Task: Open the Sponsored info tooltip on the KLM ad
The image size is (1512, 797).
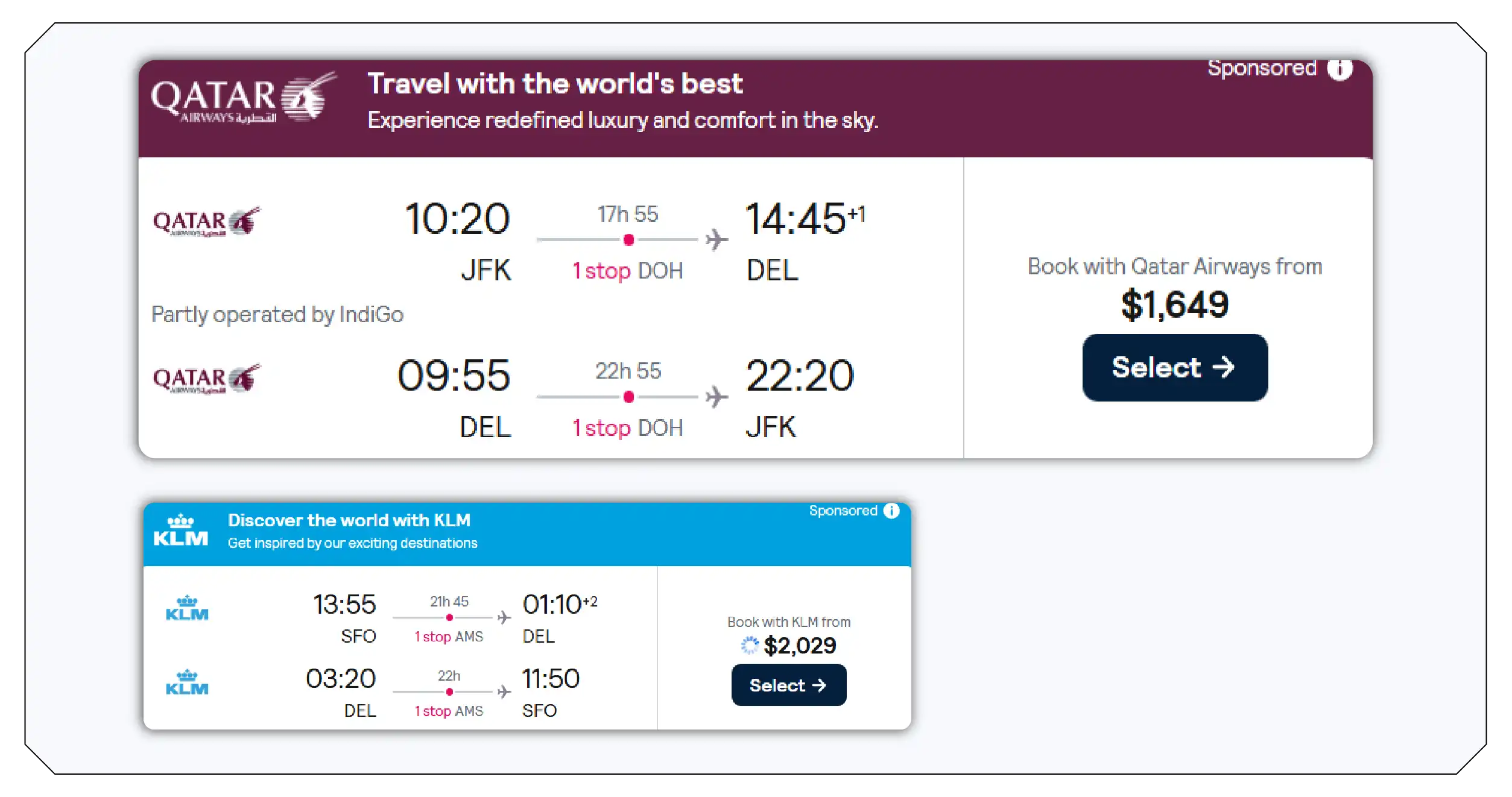Action: 891,511
